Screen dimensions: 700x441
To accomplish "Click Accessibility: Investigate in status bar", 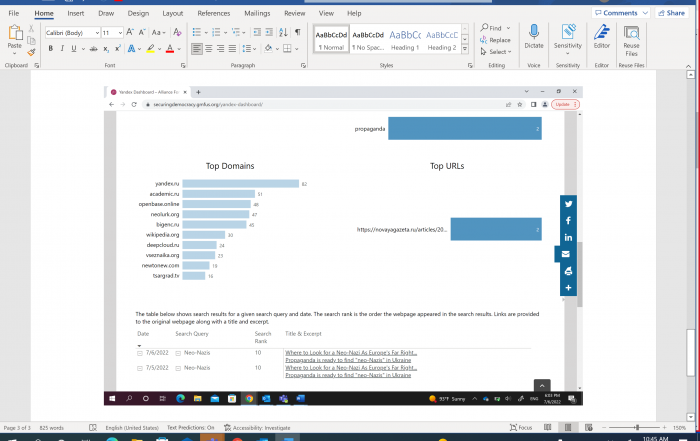I will click(x=257, y=428).
